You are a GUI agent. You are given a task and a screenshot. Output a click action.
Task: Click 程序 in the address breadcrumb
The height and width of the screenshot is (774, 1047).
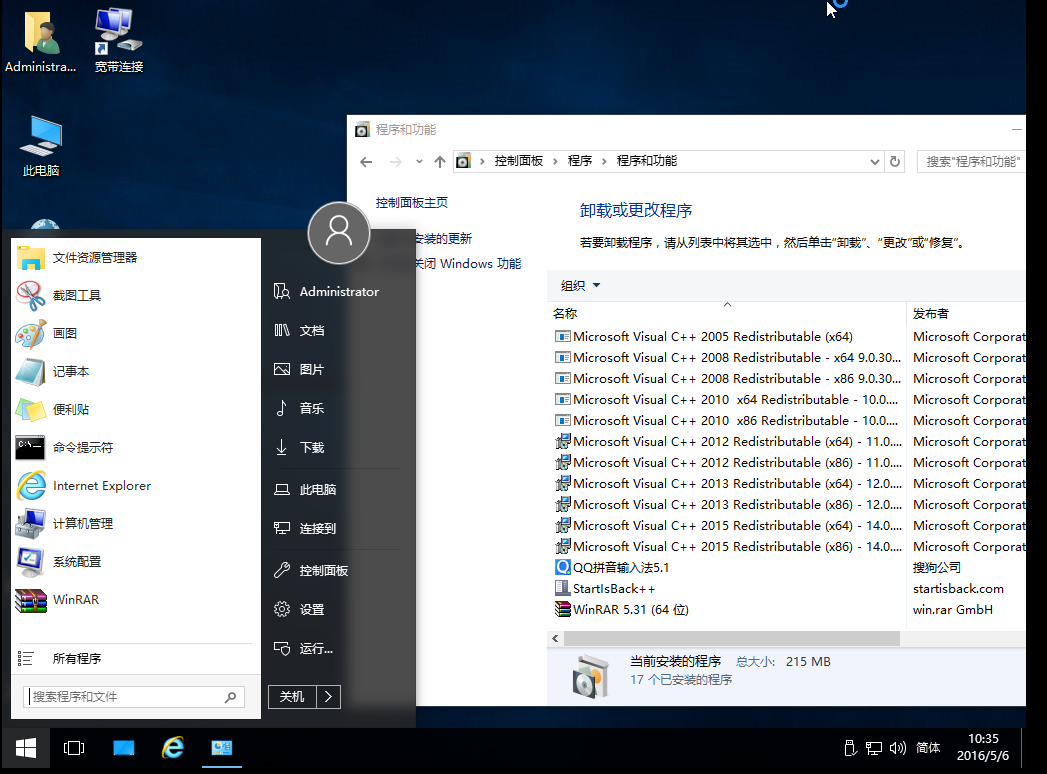[x=580, y=161]
